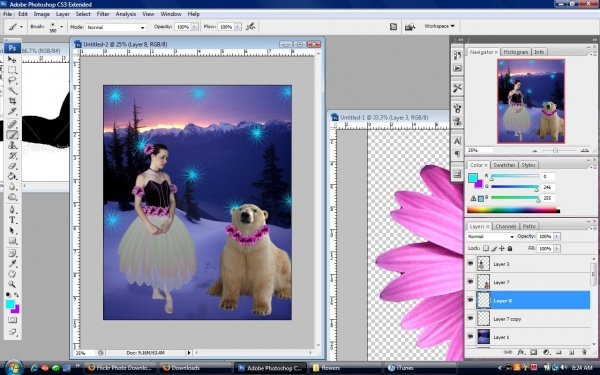Hide Layer 3 with its eye icon

470,264
